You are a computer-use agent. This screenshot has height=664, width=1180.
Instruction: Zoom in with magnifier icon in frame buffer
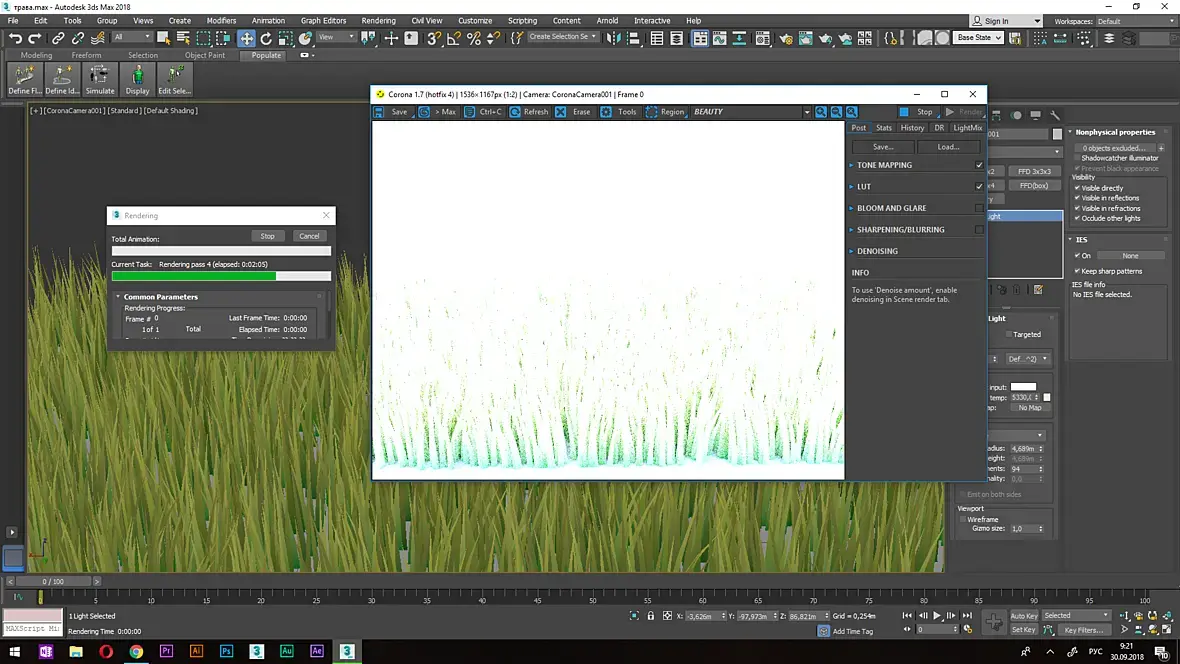click(x=821, y=112)
